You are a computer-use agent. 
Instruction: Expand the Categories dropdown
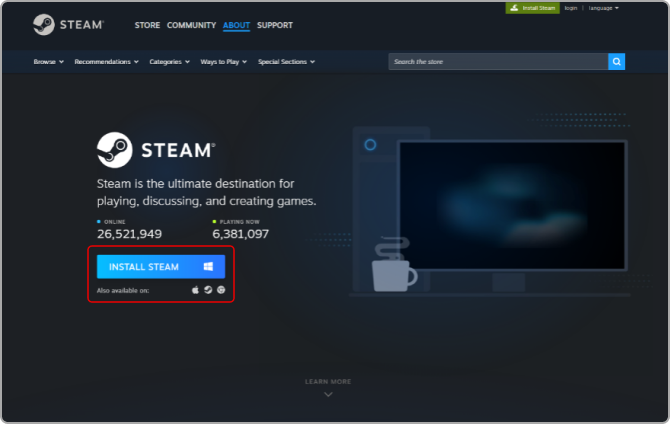click(170, 62)
